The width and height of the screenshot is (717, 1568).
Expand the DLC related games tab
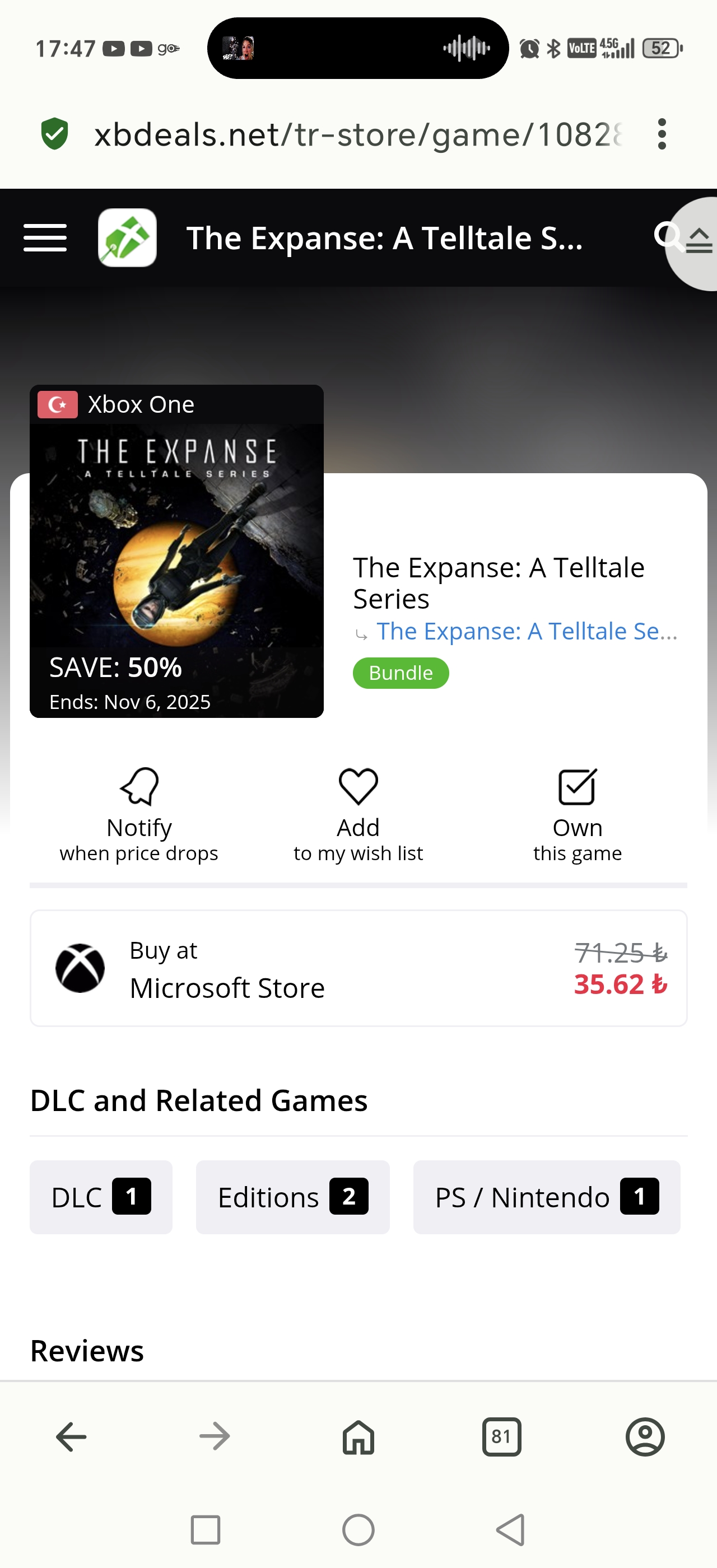pyautogui.click(x=101, y=1197)
